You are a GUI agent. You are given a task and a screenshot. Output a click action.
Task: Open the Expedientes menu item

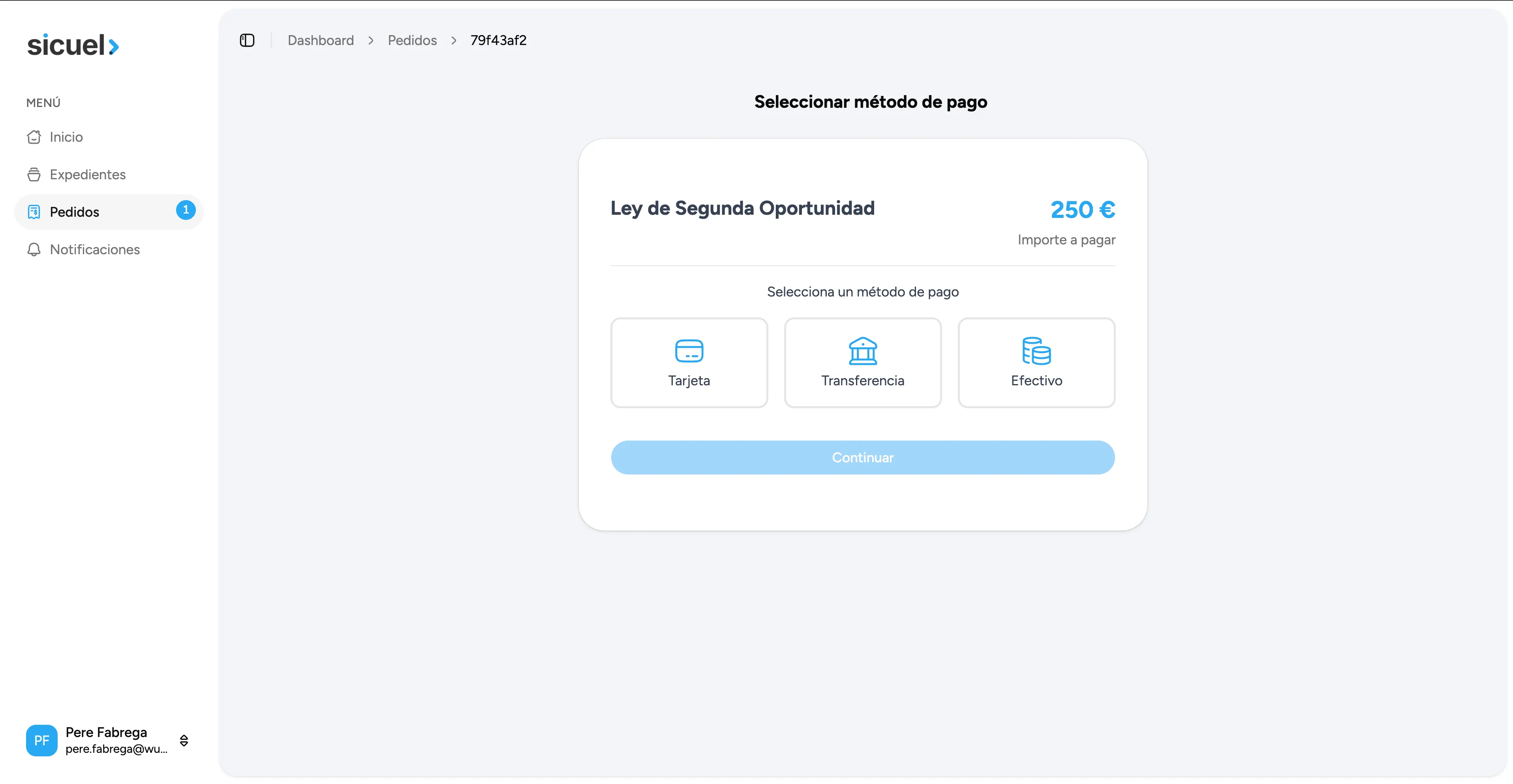(x=109, y=174)
